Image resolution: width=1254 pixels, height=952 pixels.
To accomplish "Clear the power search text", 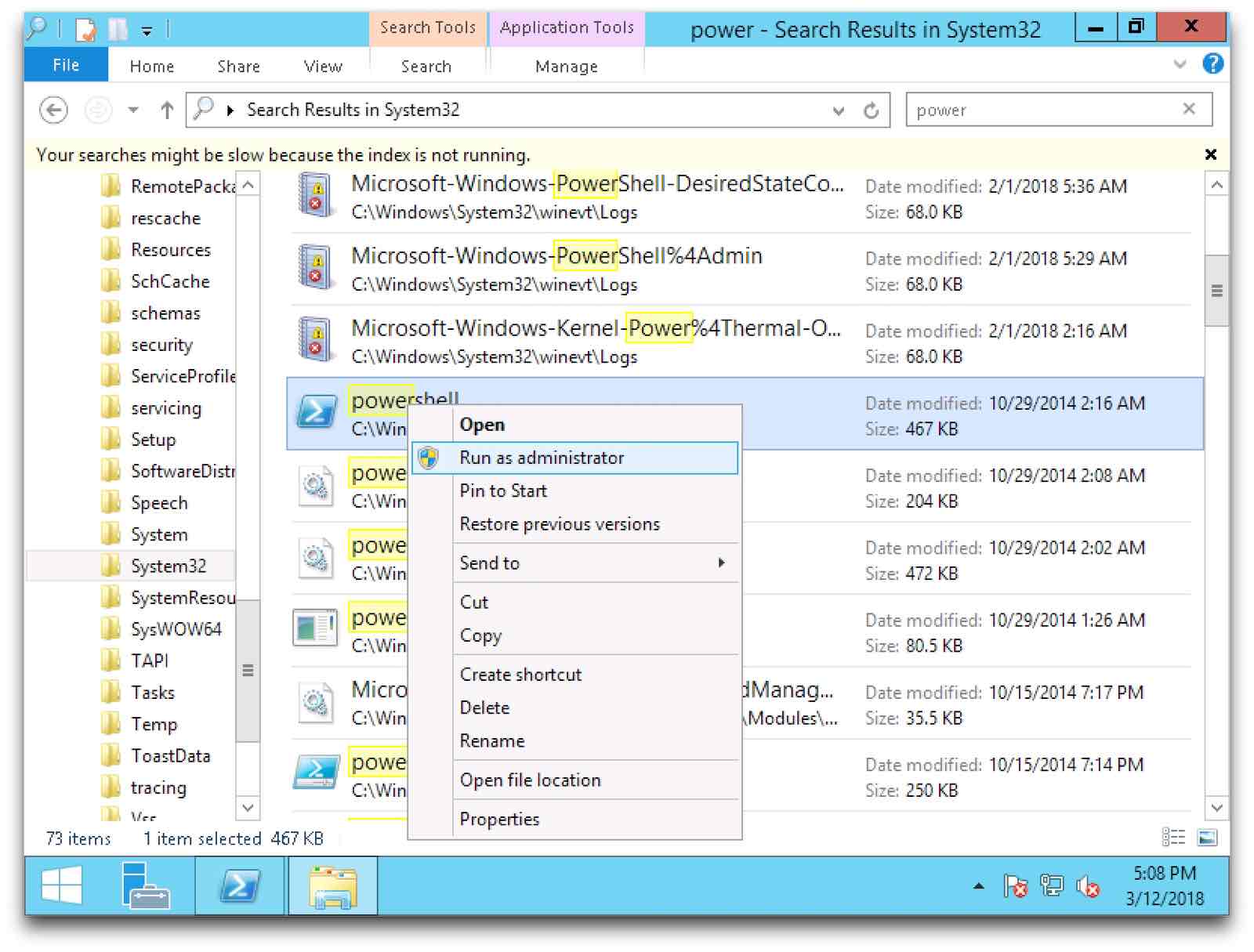I will [x=1189, y=109].
